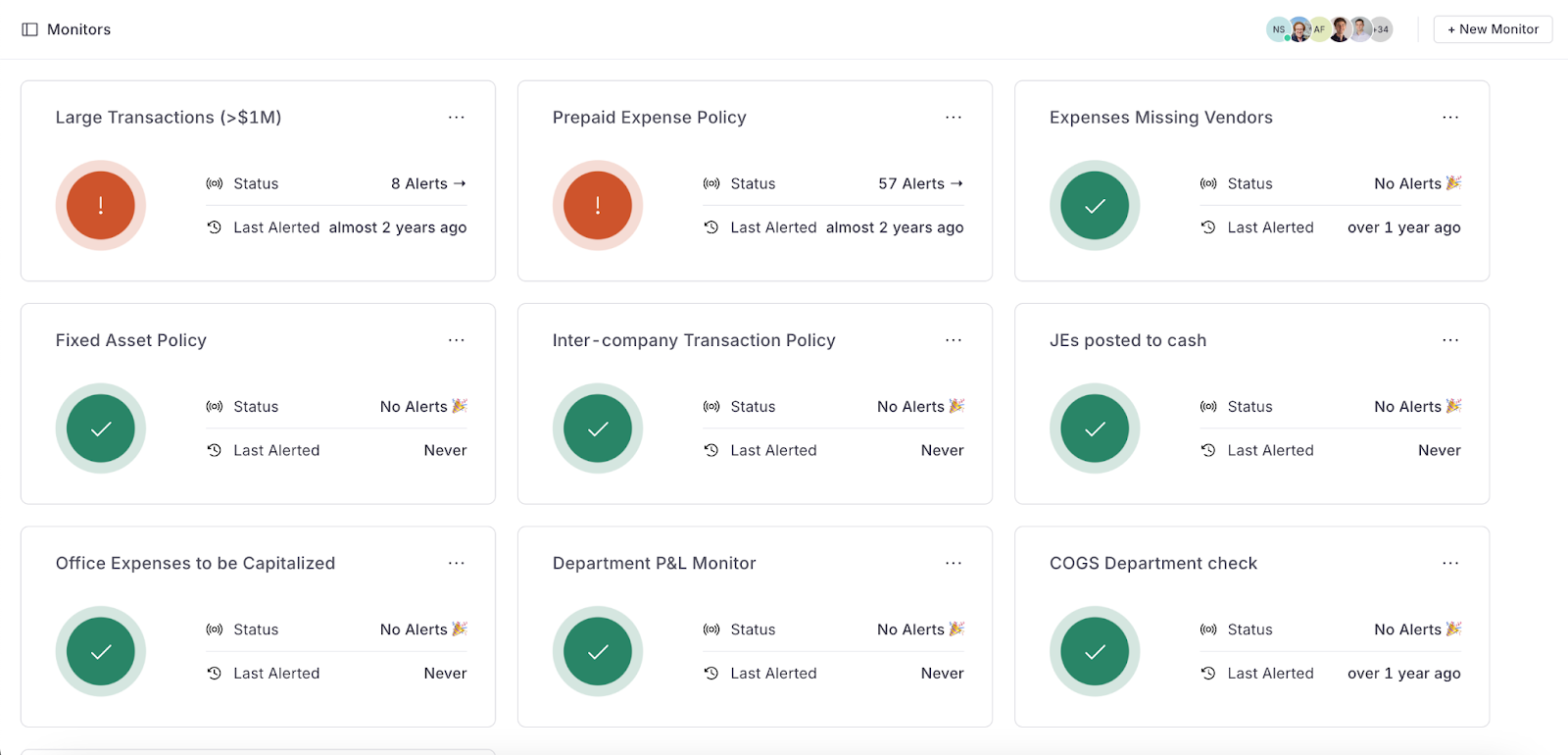Click the red alert icon on Large Transactions
The width and height of the screenshot is (1568, 755).
coord(101,205)
